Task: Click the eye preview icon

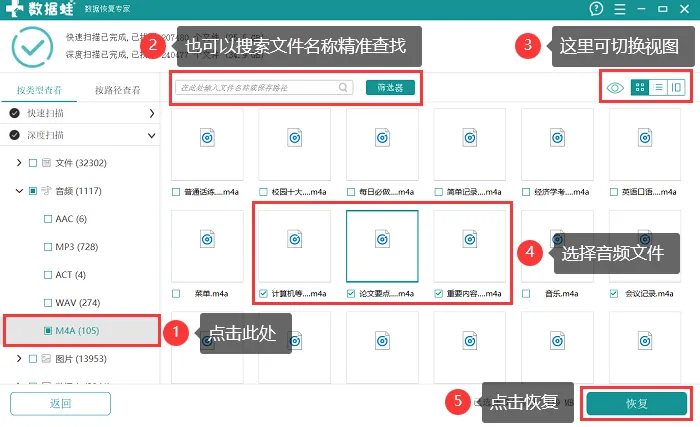Action: [615, 88]
